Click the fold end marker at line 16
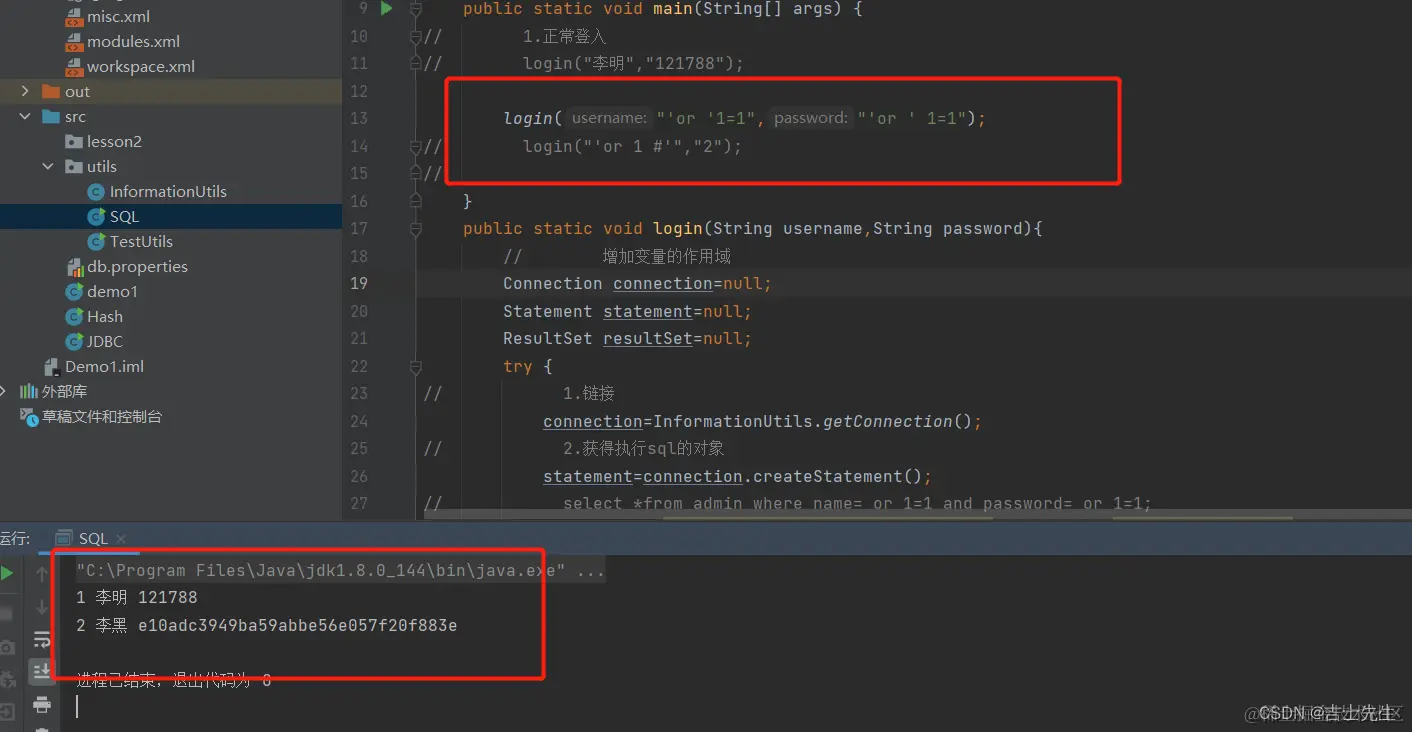 [415, 201]
